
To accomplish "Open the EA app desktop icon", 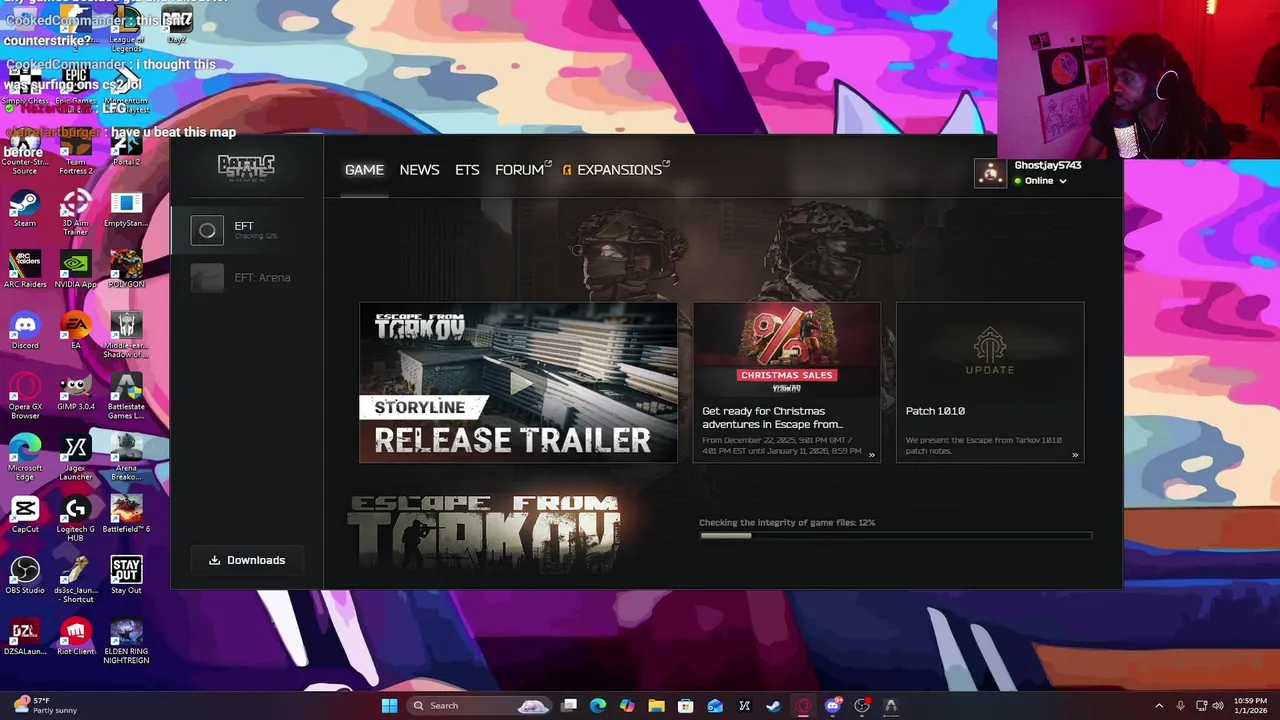I will pos(75,331).
